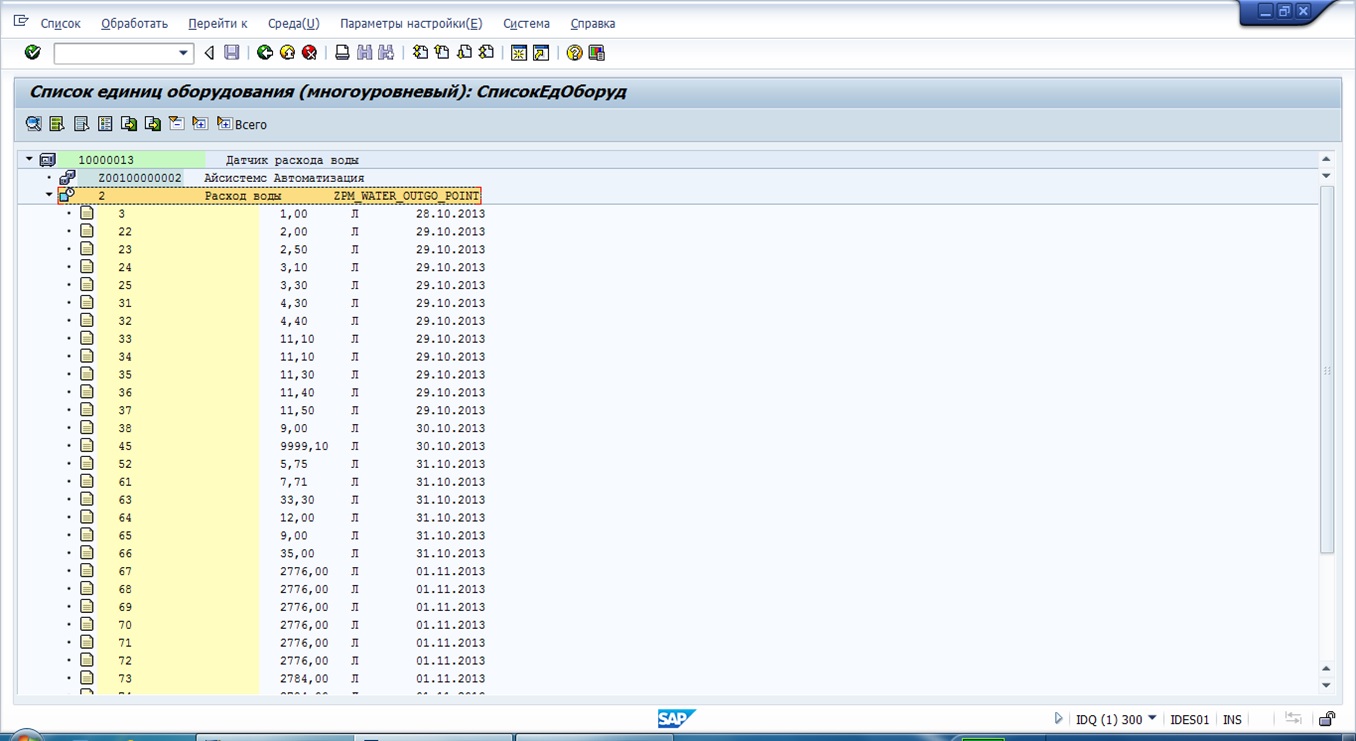Click the green Enter checkmark icon
The height and width of the screenshot is (741, 1356).
[32, 52]
